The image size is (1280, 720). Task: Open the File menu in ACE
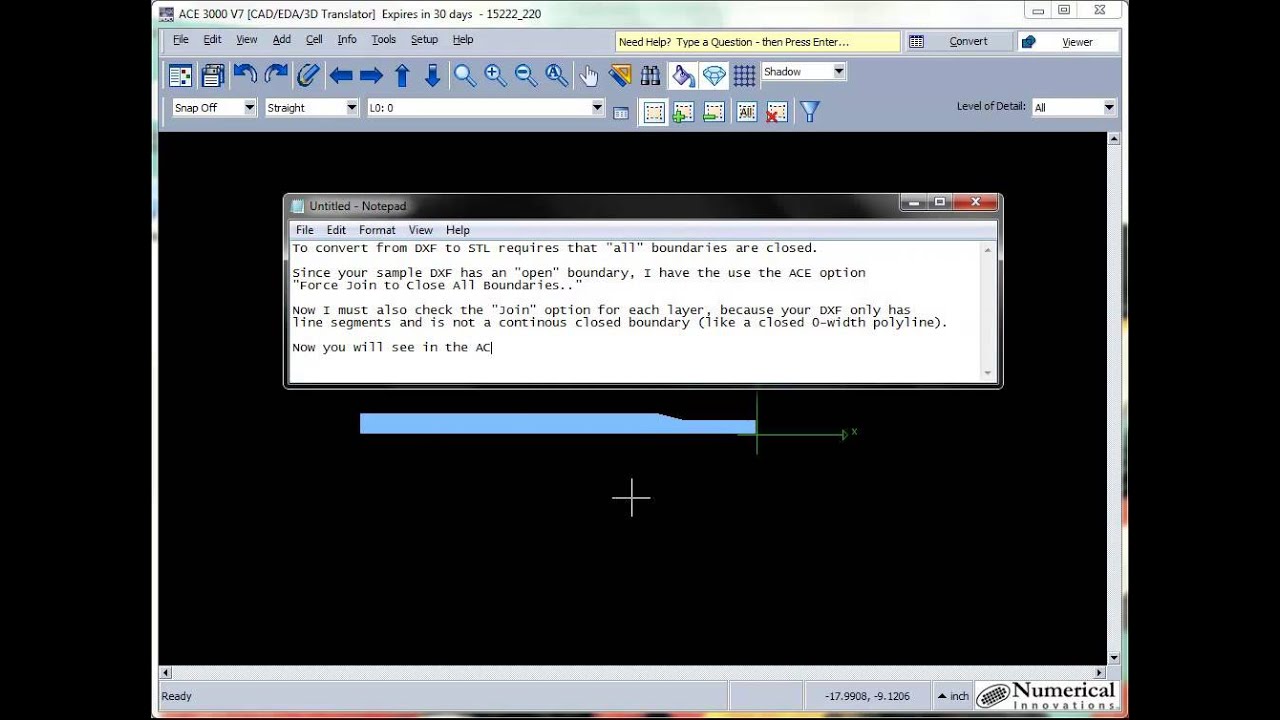pos(181,40)
